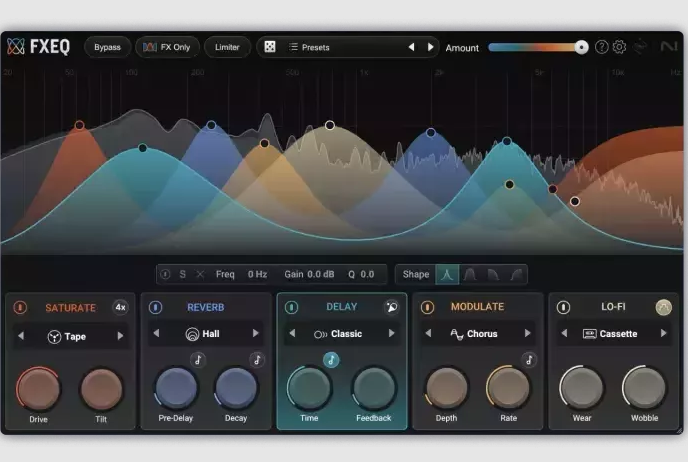The width and height of the screenshot is (688, 462).
Task: Click the Delay Feedback knob
Action: [374, 388]
